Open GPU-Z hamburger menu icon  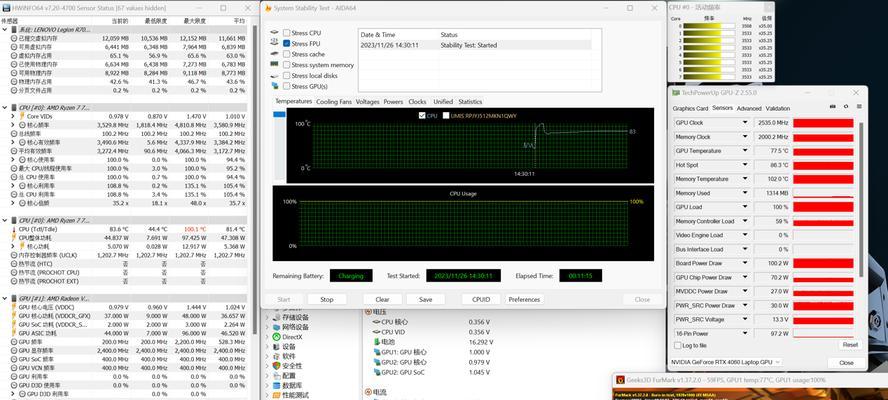(859, 107)
